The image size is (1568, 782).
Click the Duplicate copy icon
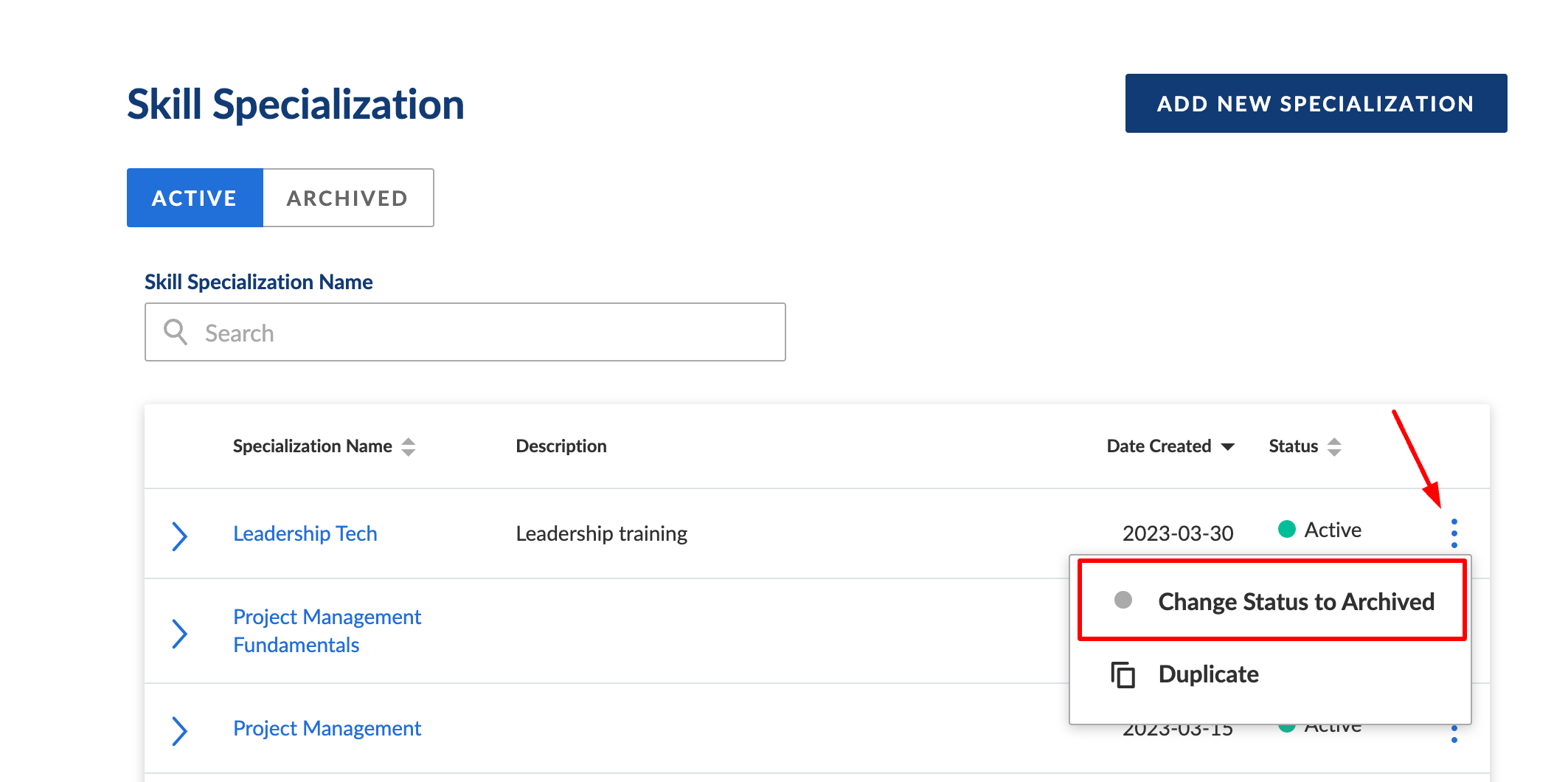[x=1123, y=674]
